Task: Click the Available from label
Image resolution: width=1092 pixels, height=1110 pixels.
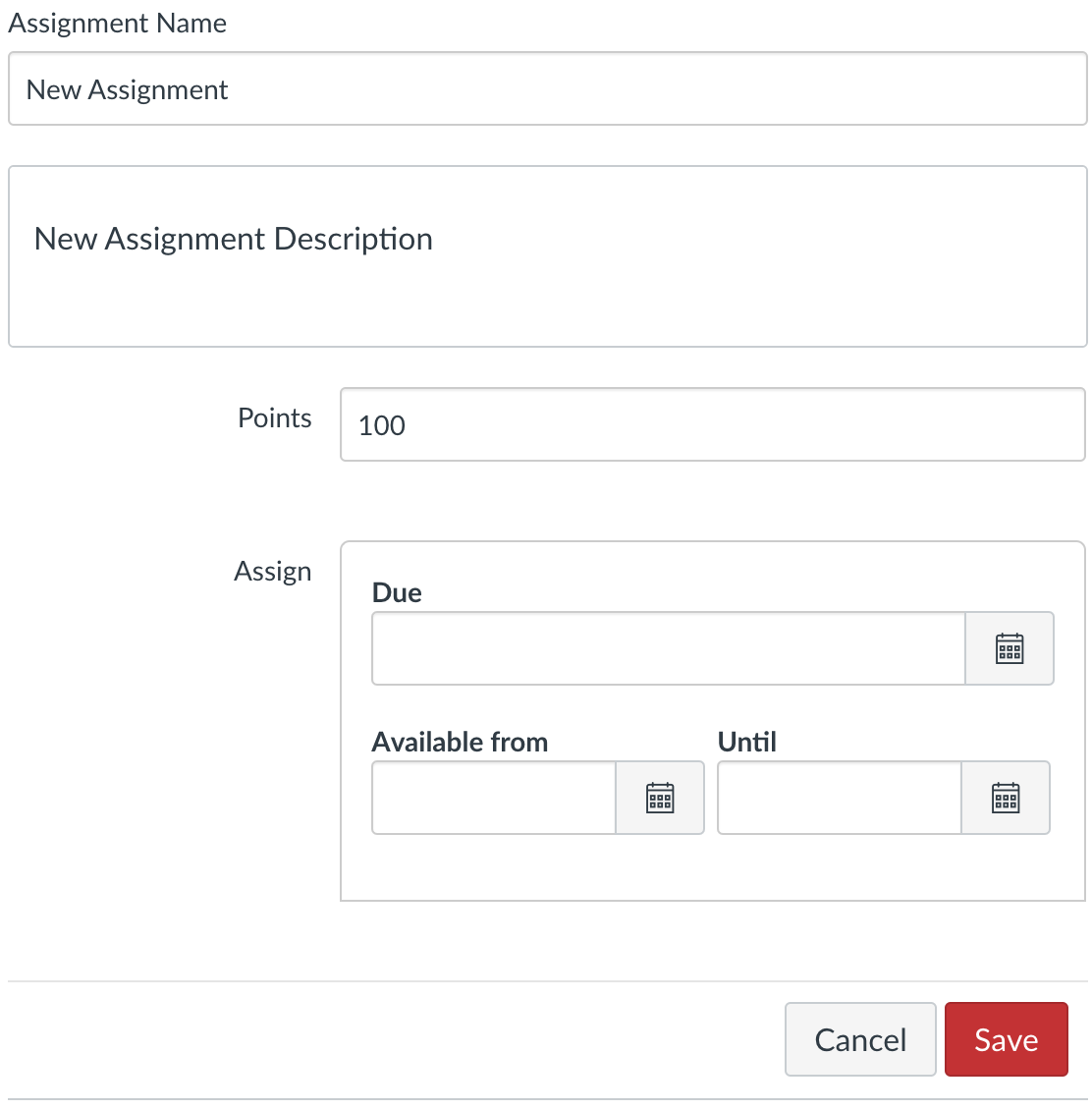Action: coord(460,742)
